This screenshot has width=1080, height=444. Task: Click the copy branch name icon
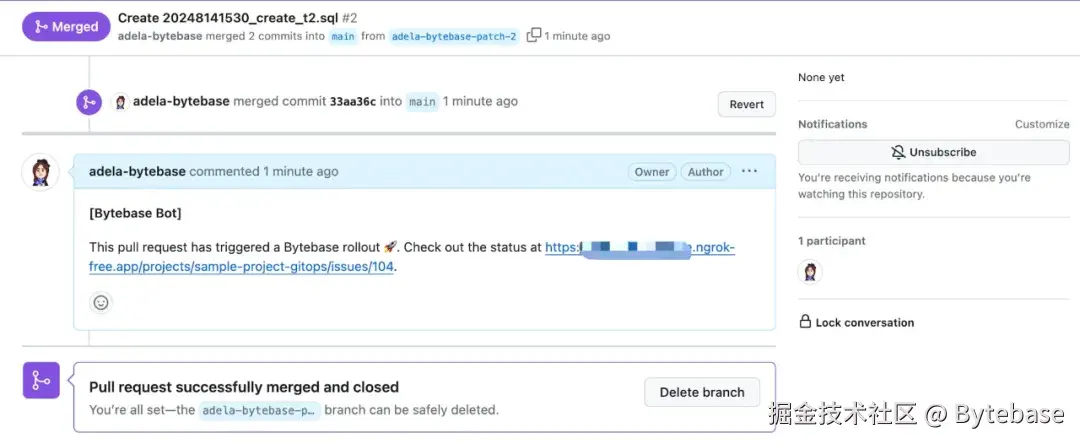534,36
